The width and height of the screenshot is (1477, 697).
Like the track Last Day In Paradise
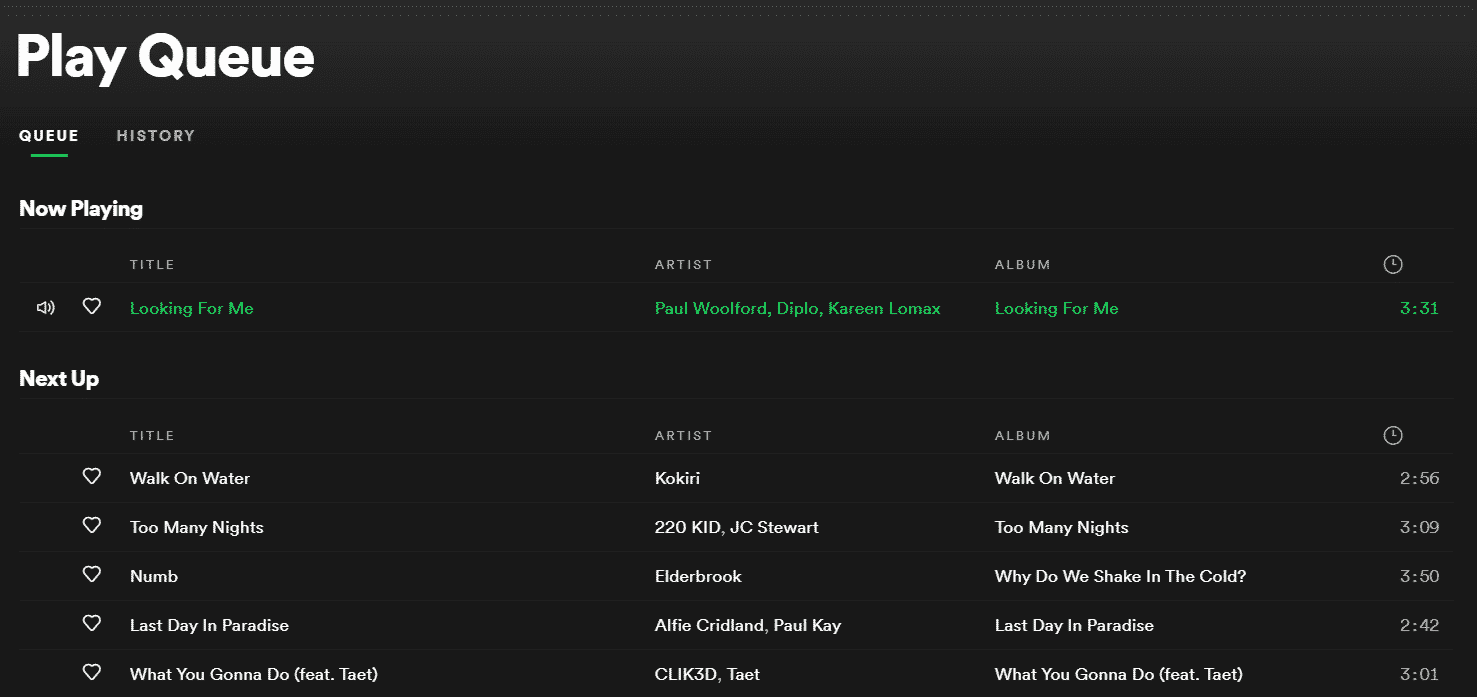click(x=92, y=624)
